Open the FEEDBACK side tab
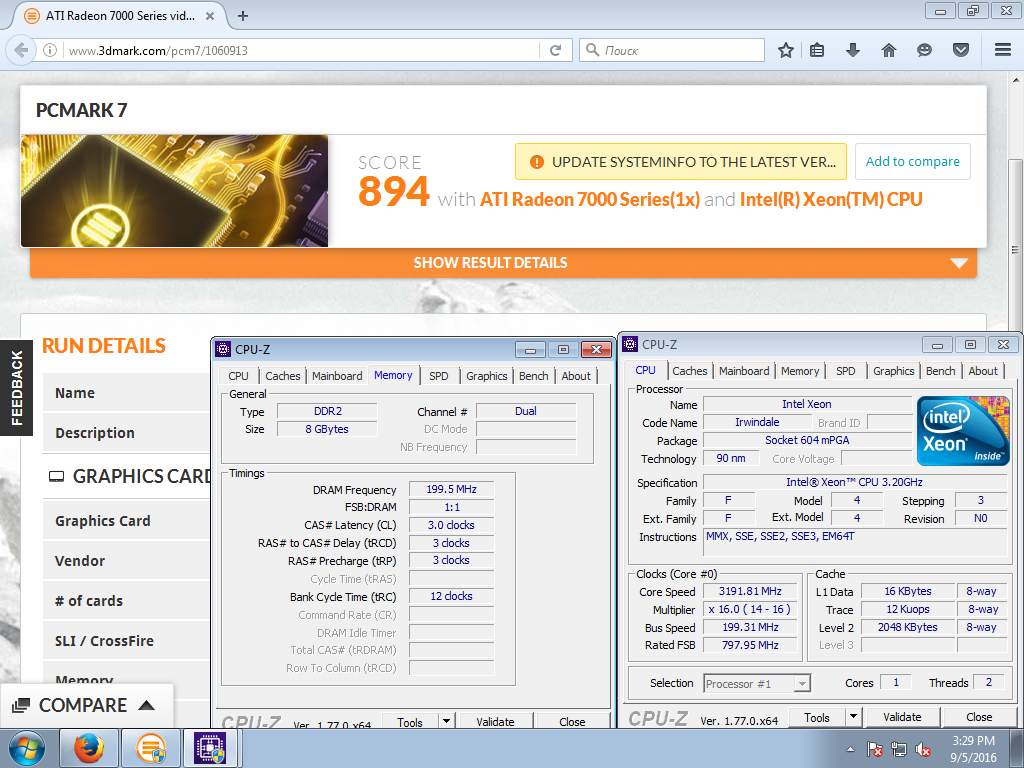The height and width of the screenshot is (768, 1024). click(x=16, y=388)
